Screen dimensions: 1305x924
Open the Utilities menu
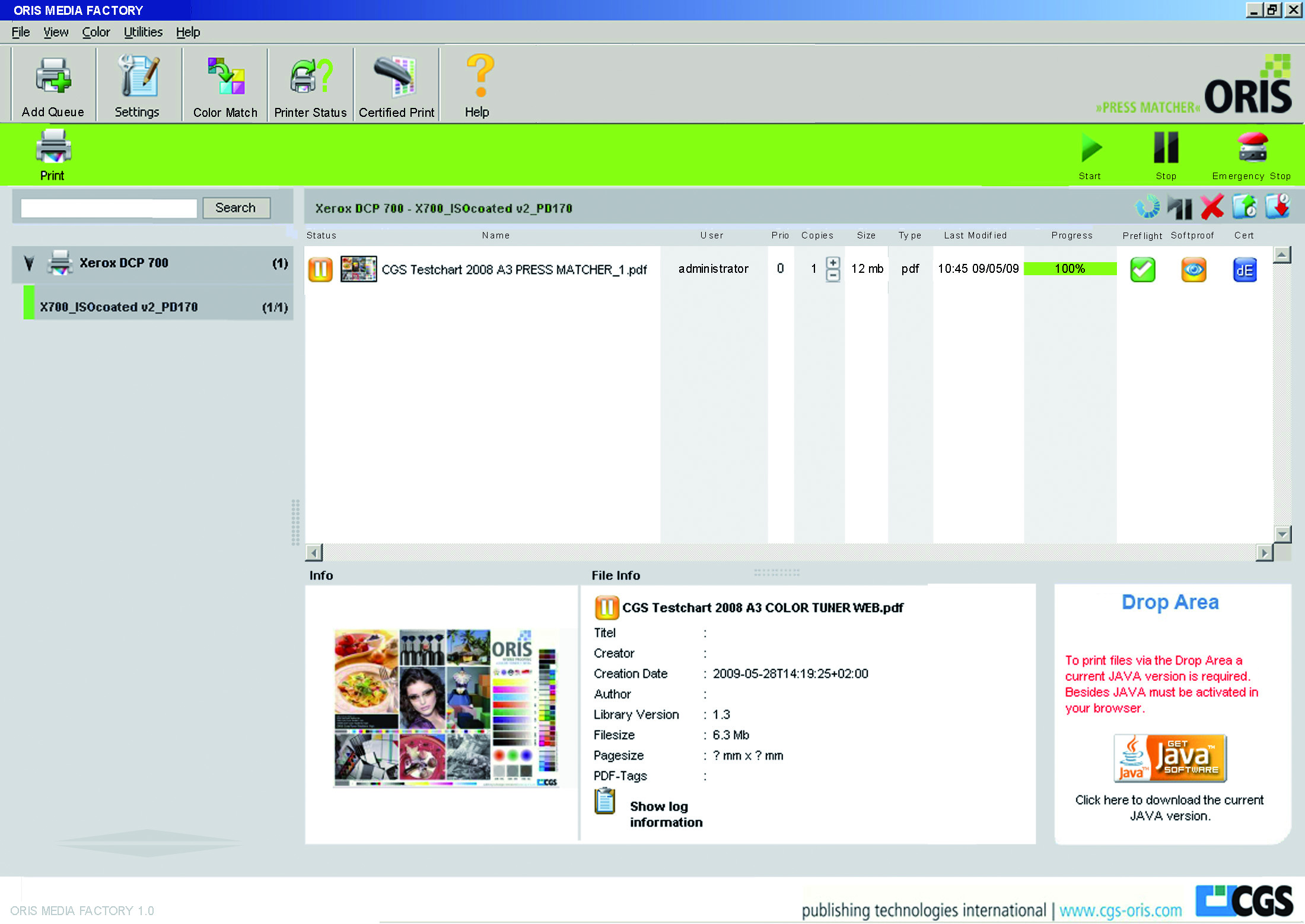tap(143, 32)
